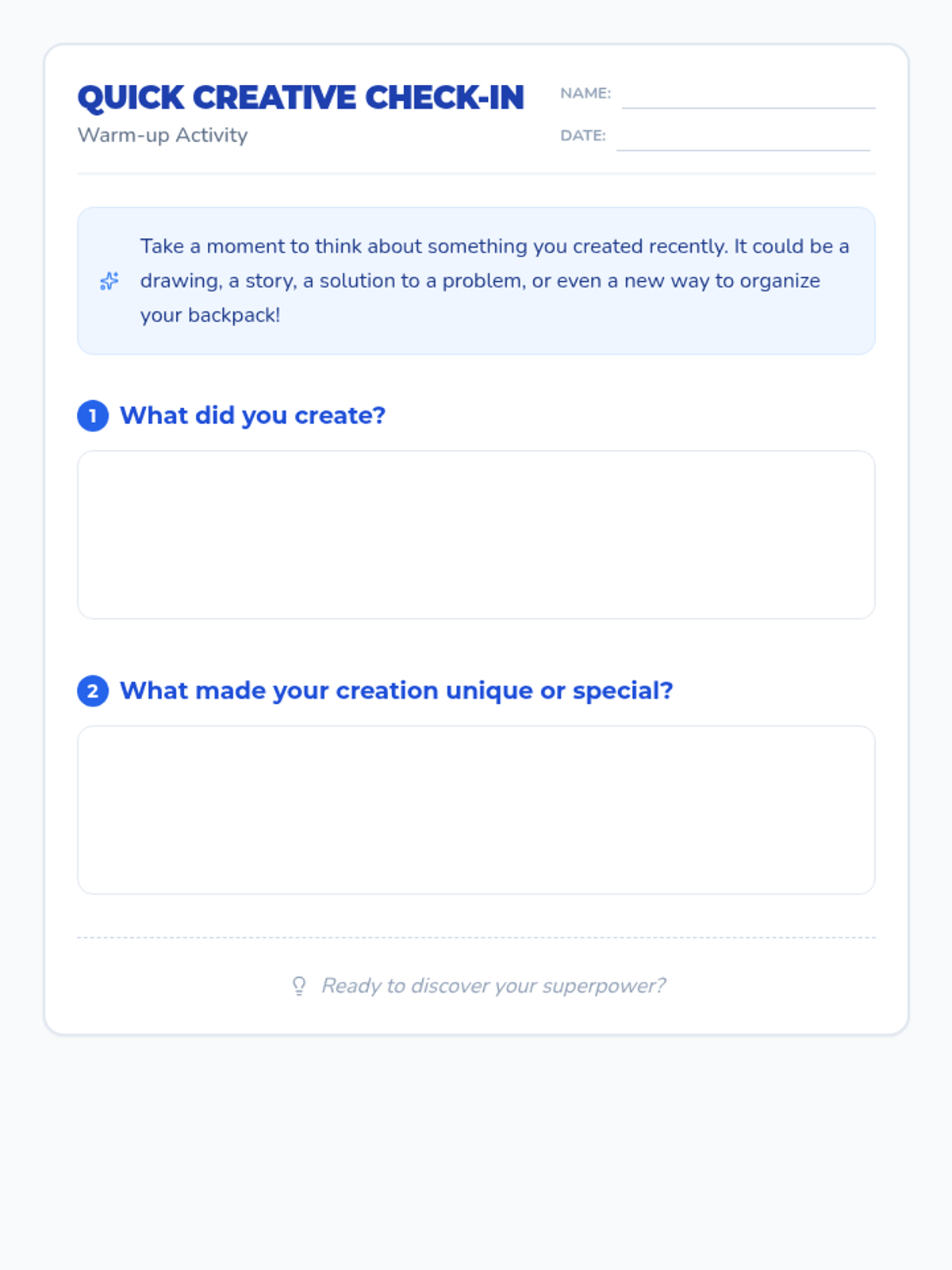Screen dimensions: 952x1270
Task: Click the "NAME:" label
Action: click(585, 94)
